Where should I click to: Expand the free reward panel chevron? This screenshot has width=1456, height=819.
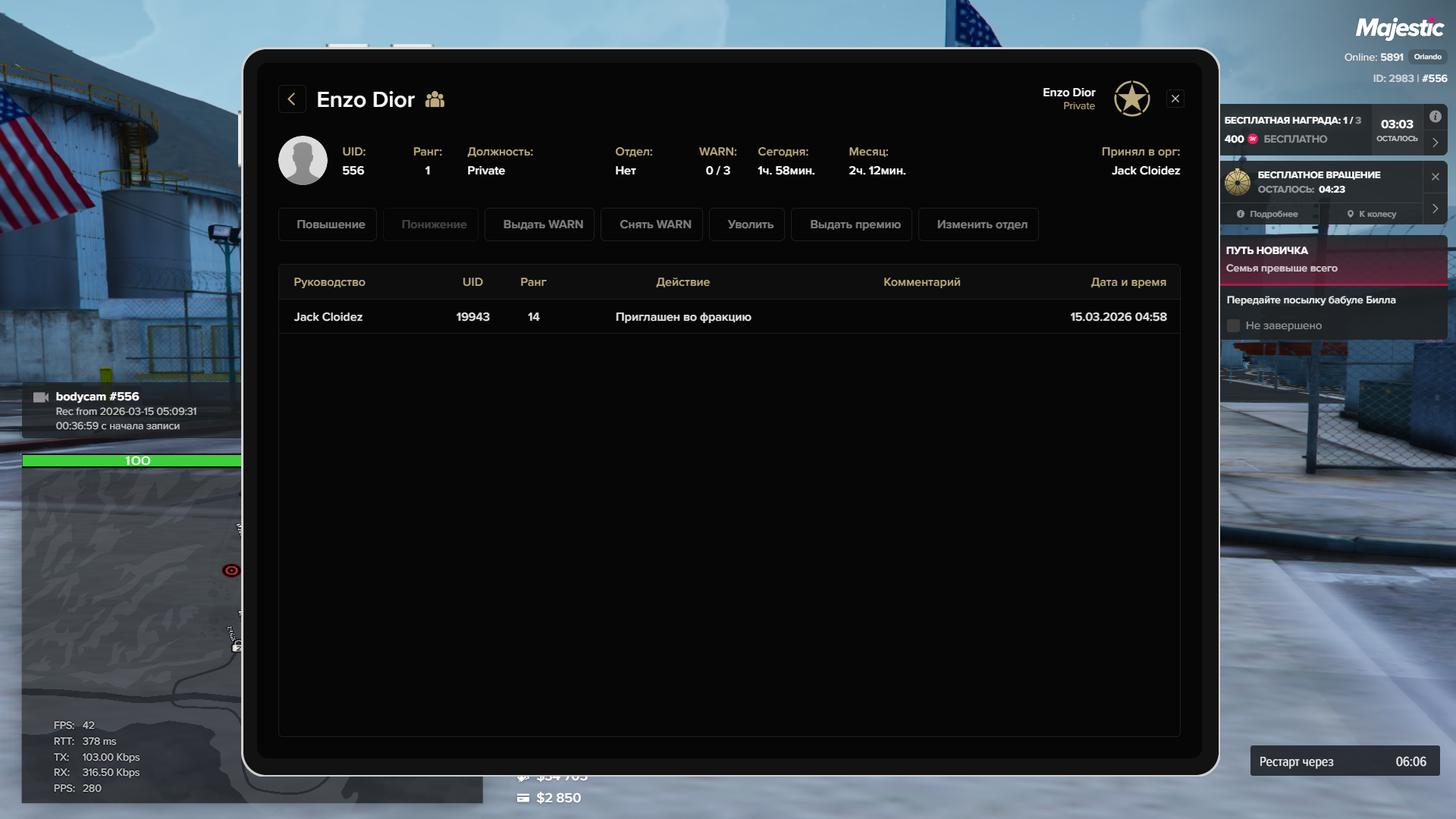pyautogui.click(x=1435, y=142)
